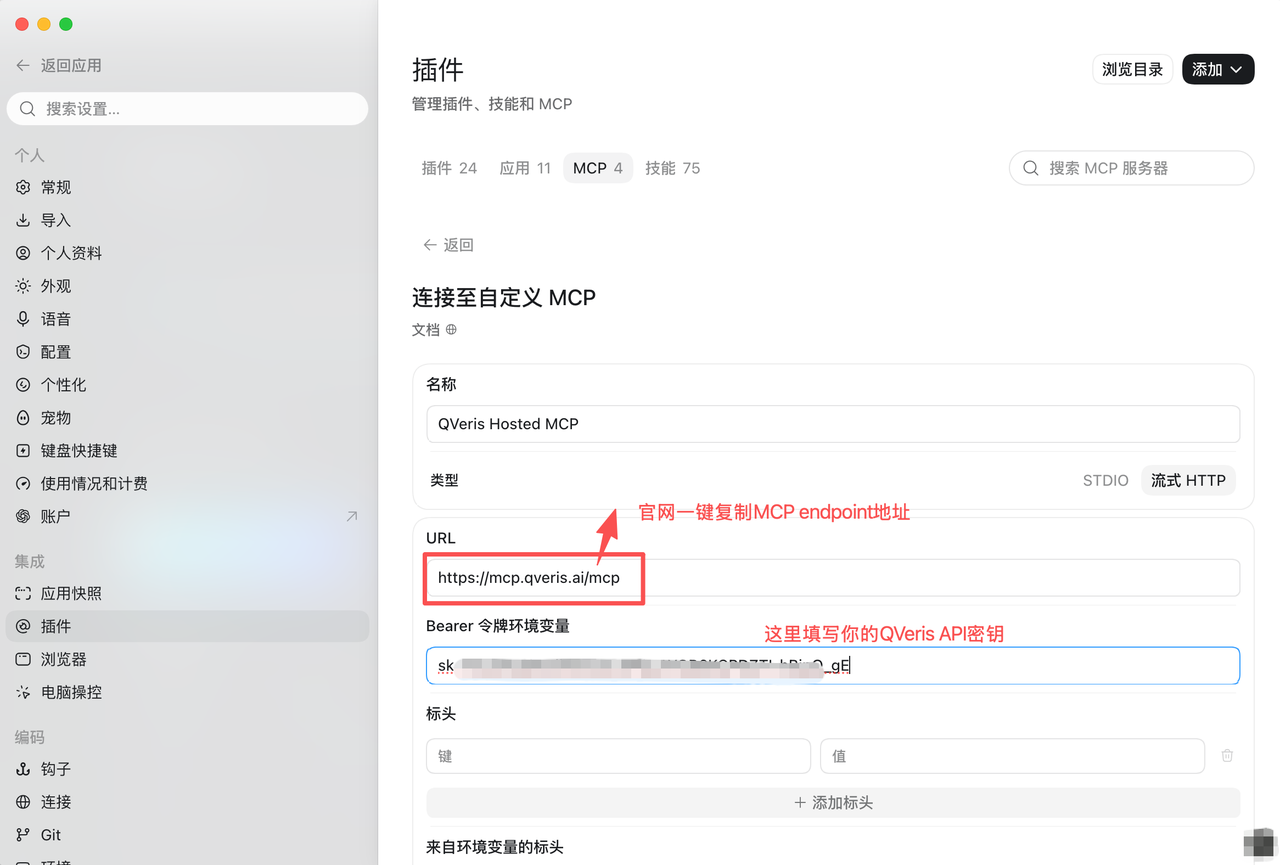The width and height of the screenshot is (1280, 865).
Task: Open 常规 settings via its gear icon
Action: (23, 187)
